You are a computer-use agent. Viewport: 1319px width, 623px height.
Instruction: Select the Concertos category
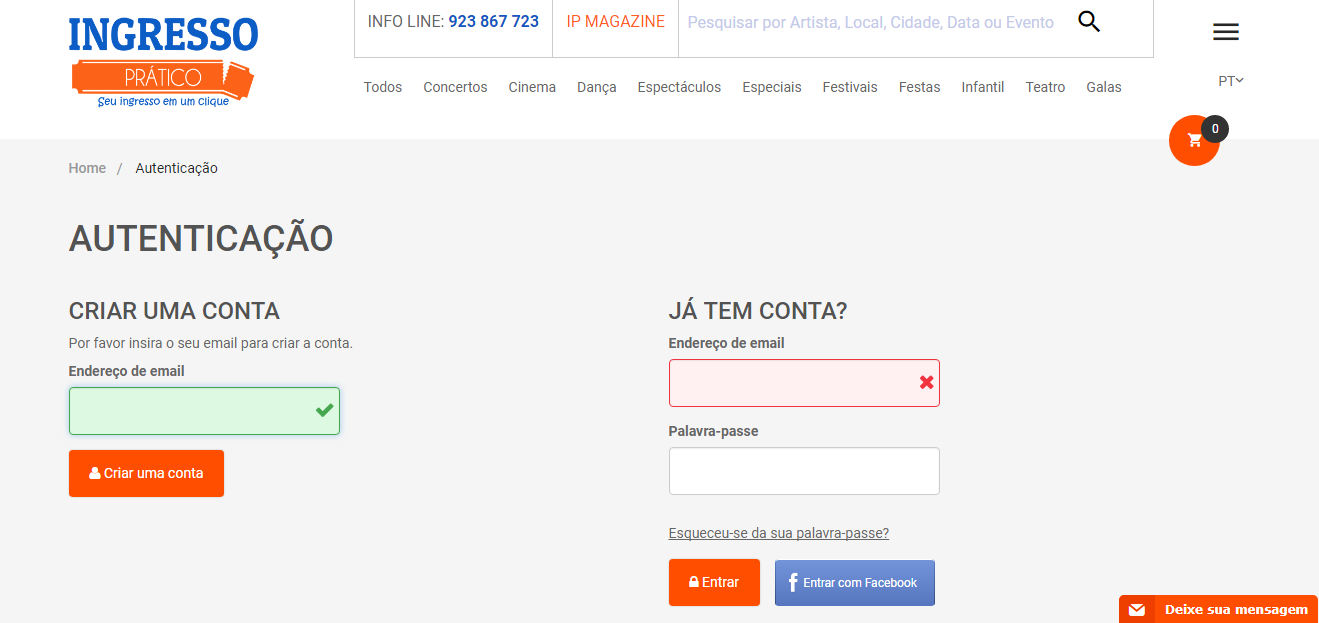point(455,87)
